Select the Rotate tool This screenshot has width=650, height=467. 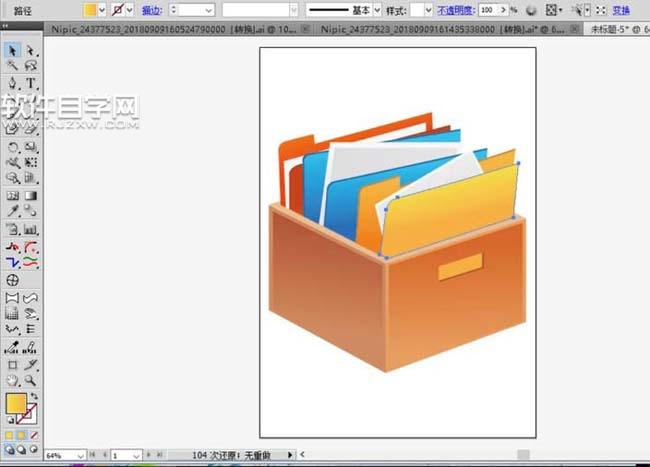(12, 147)
